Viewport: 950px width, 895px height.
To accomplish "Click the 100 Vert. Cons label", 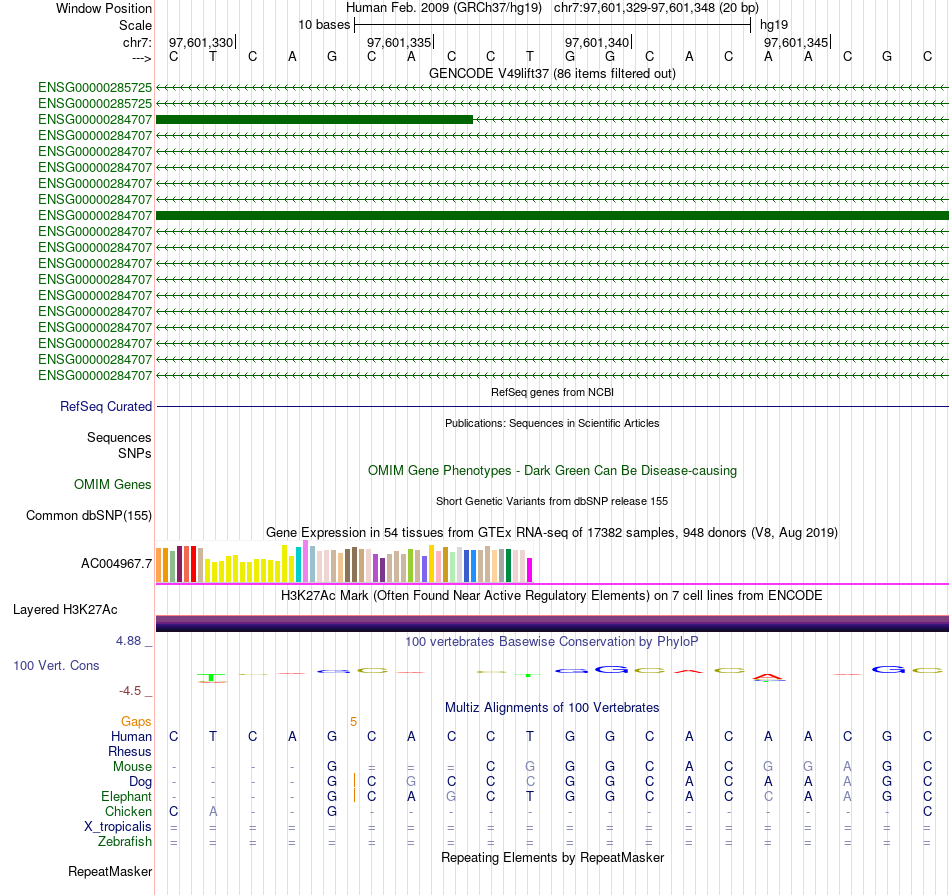I will (56, 665).
